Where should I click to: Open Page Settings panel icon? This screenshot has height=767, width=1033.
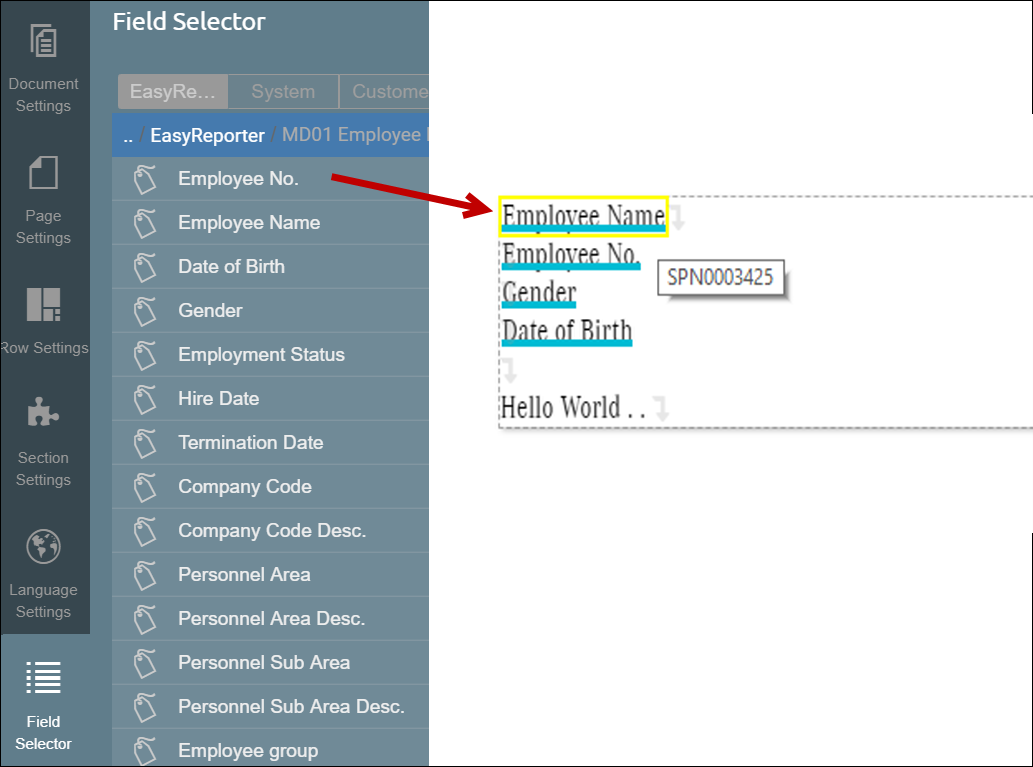pyautogui.click(x=43, y=172)
